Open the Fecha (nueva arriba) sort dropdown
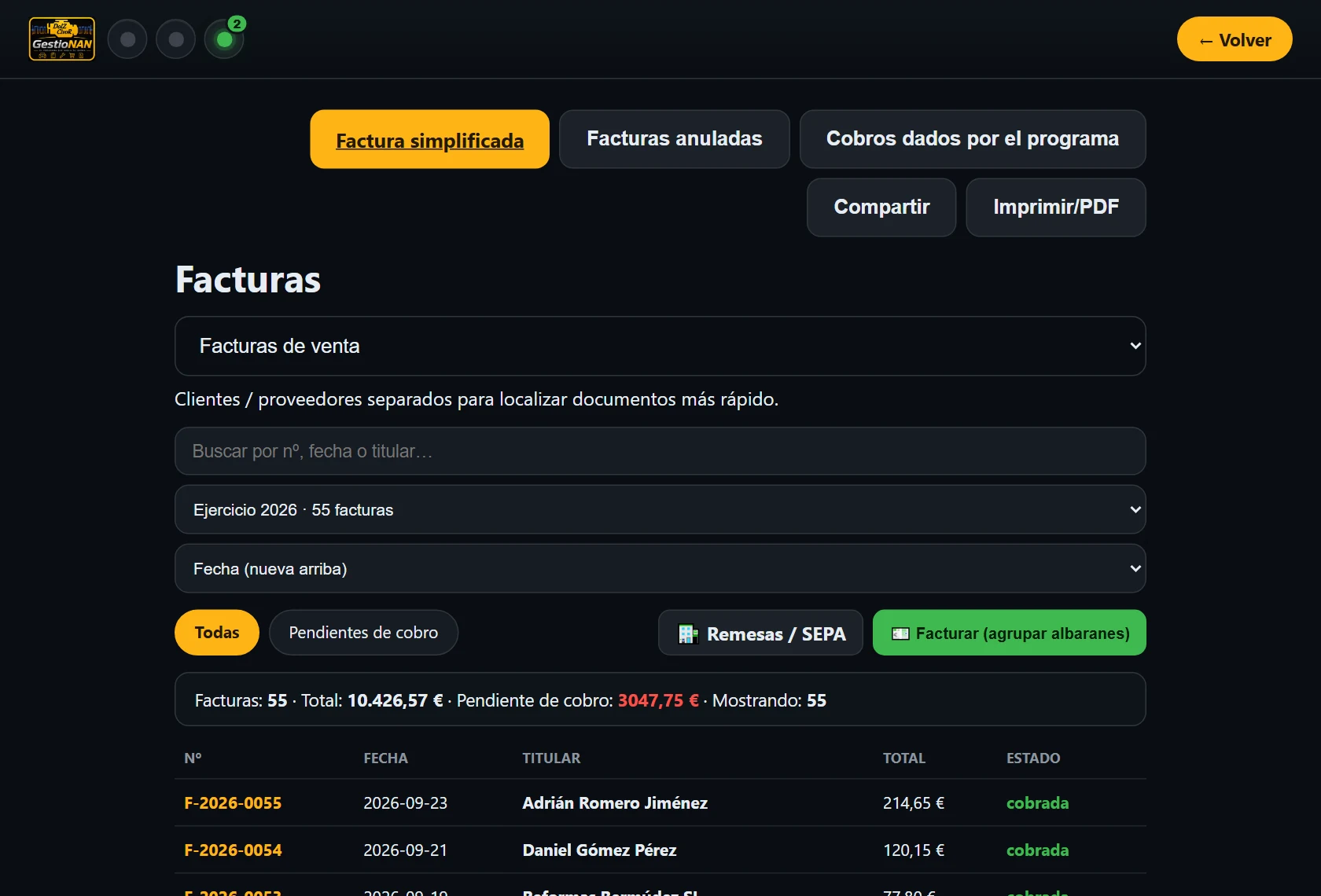1321x896 pixels. tap(660, 568)
